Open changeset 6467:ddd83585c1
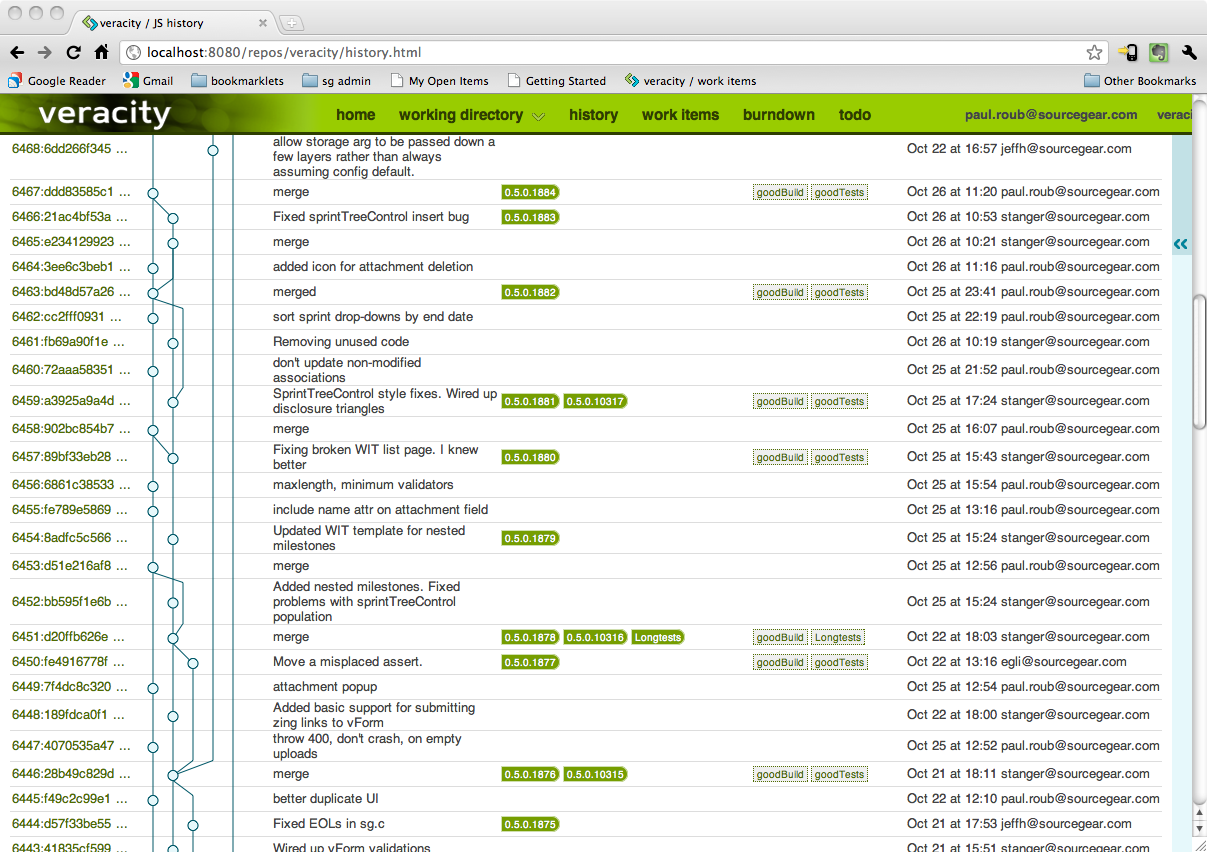The width and height of the screenshot is (1207, 852). [70, 192]
